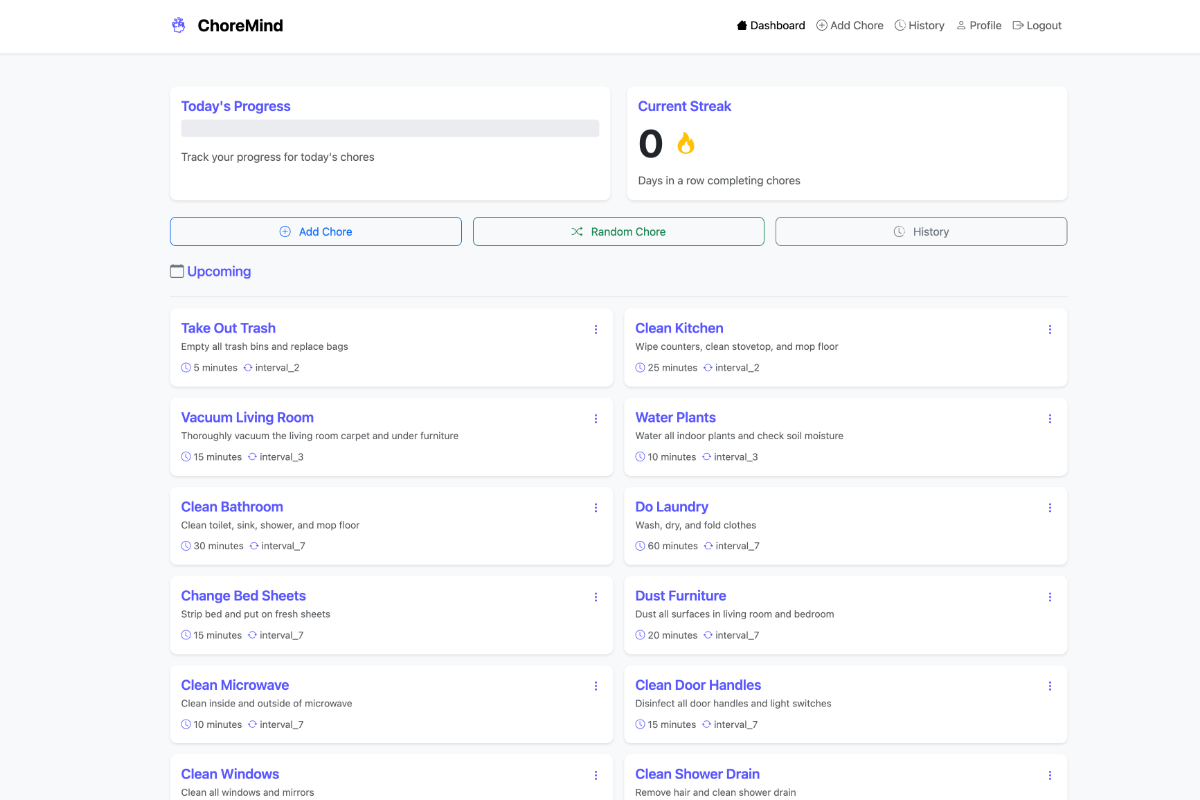Select Dashboard in the top navigation
This screenshot has width=1200, height=800.
(x=770, y=25)
